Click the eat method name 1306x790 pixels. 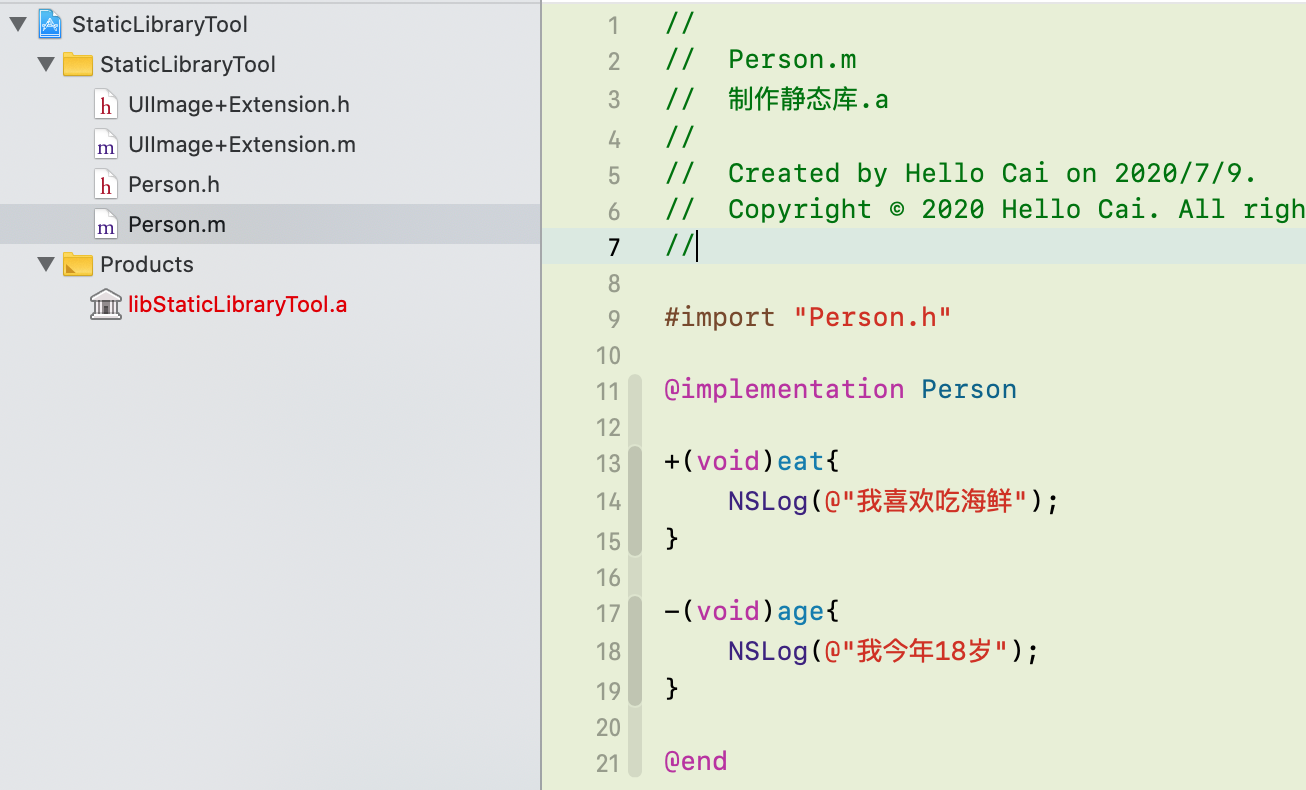[x=801, y=462]
